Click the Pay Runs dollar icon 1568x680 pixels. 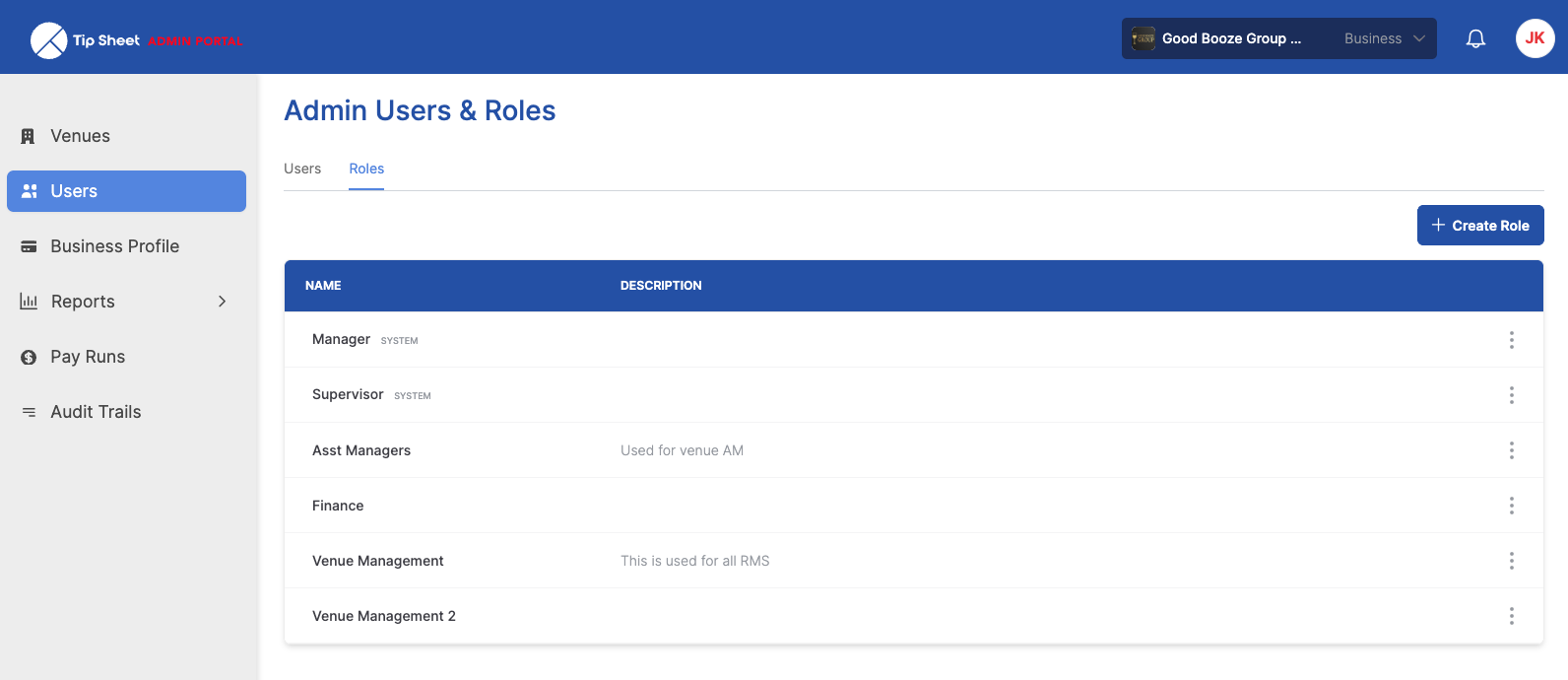(29, 357)
